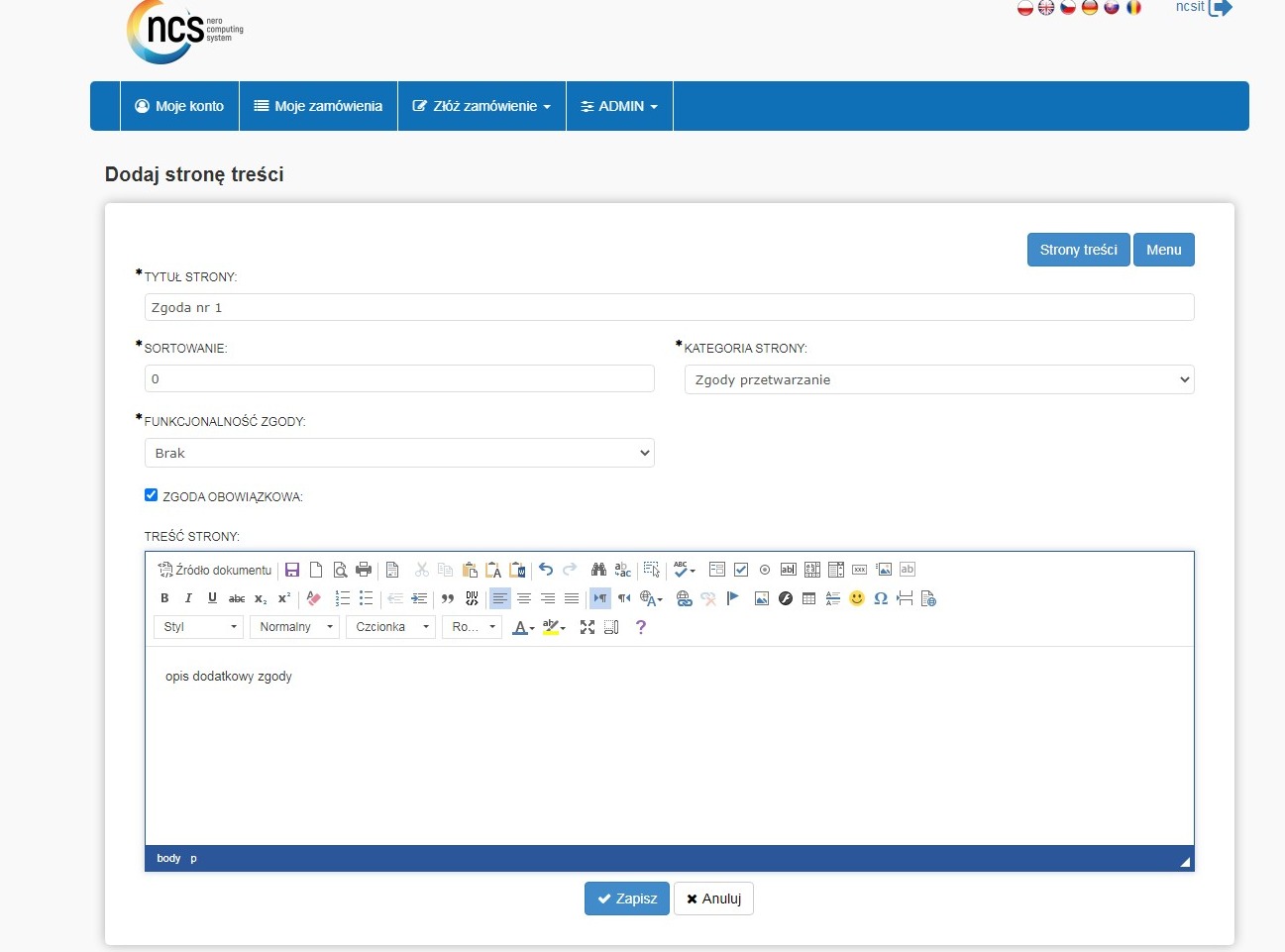Click the undo arrow icon
The image size is (1285, 952).
tap(546, 570)
